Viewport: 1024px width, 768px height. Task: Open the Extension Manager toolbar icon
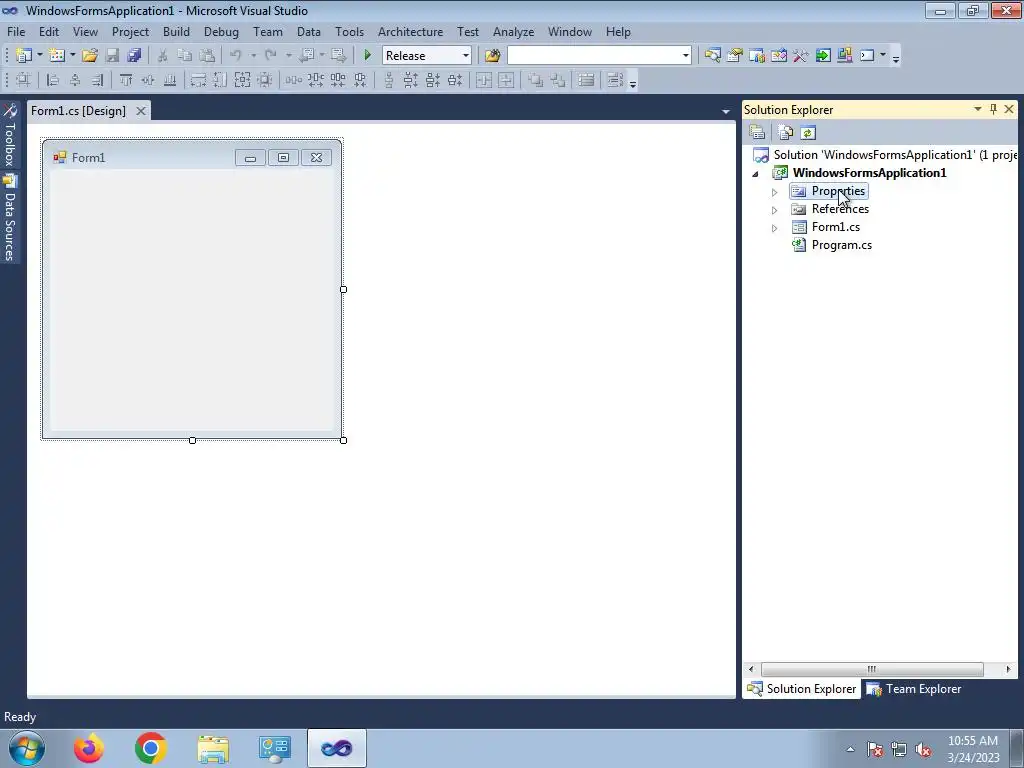[844, 56]
